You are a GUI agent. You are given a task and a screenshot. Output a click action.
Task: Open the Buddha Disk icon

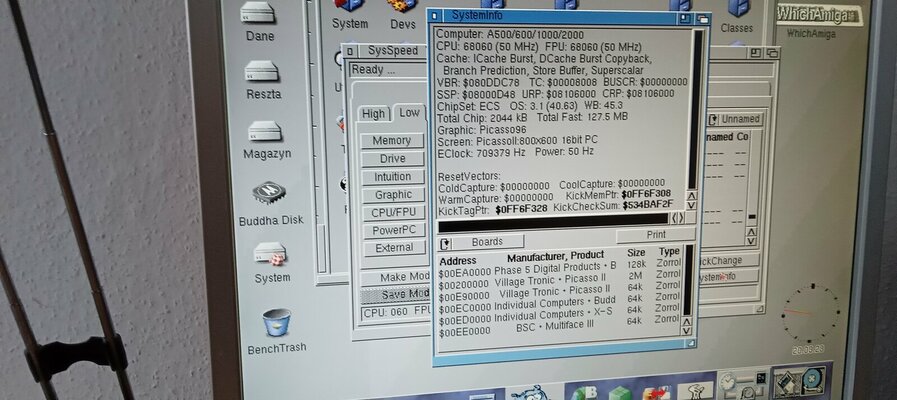[270, 194]
